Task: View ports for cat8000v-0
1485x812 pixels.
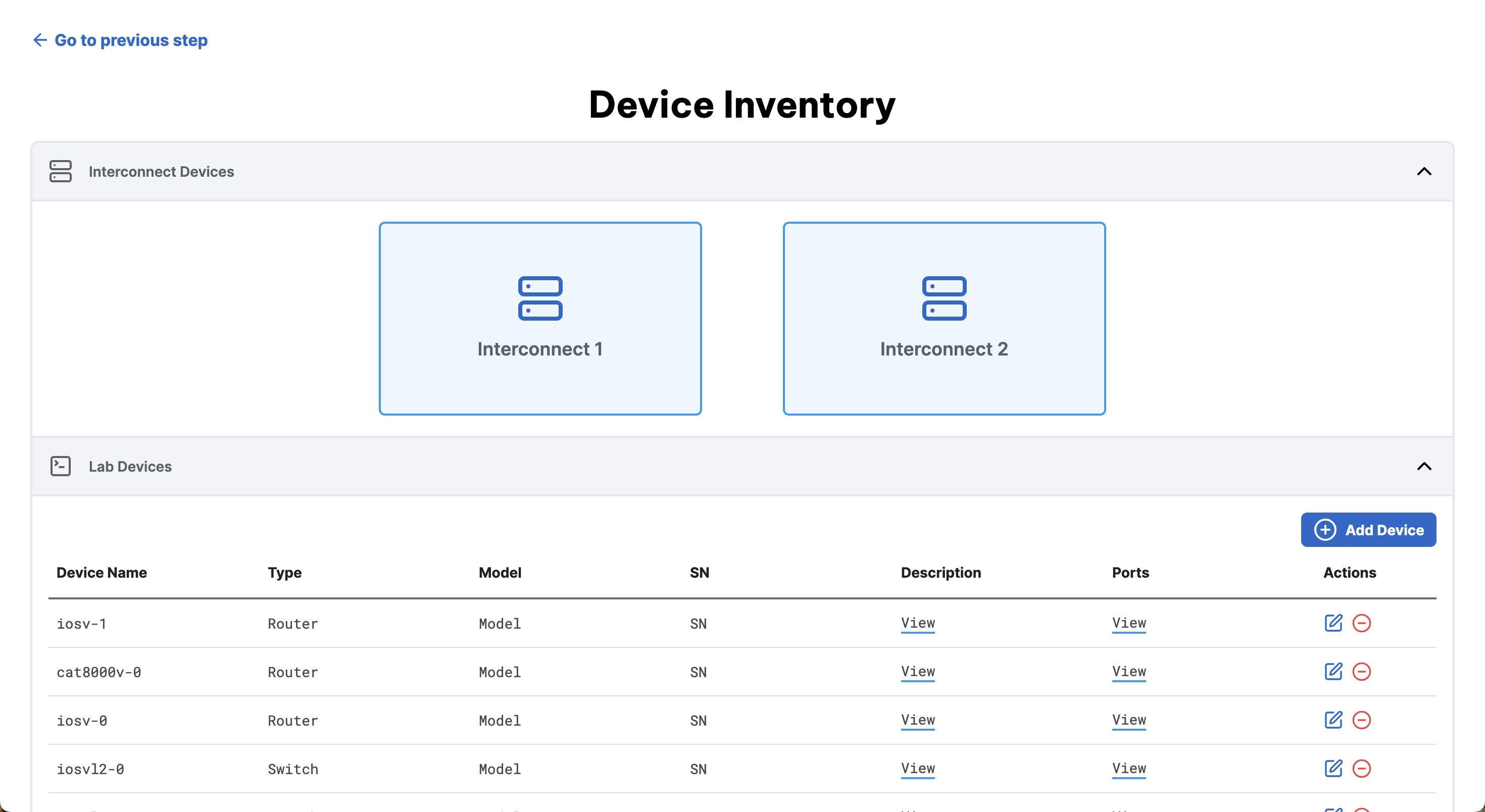Action: pyautogui.click(x=1129, y=672)
